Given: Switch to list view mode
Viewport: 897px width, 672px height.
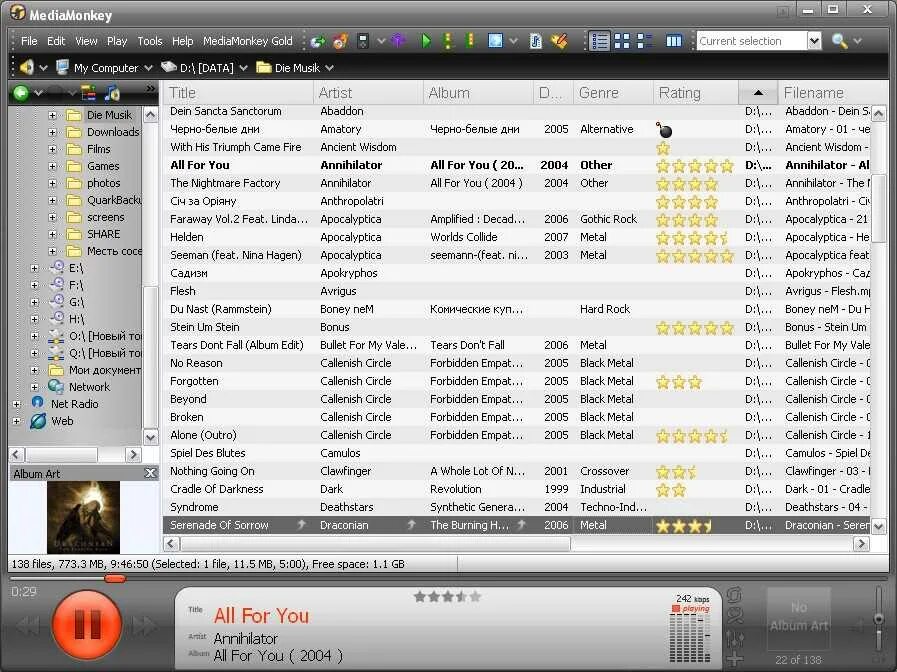Looking at the screenshot, I should (600, 41).
